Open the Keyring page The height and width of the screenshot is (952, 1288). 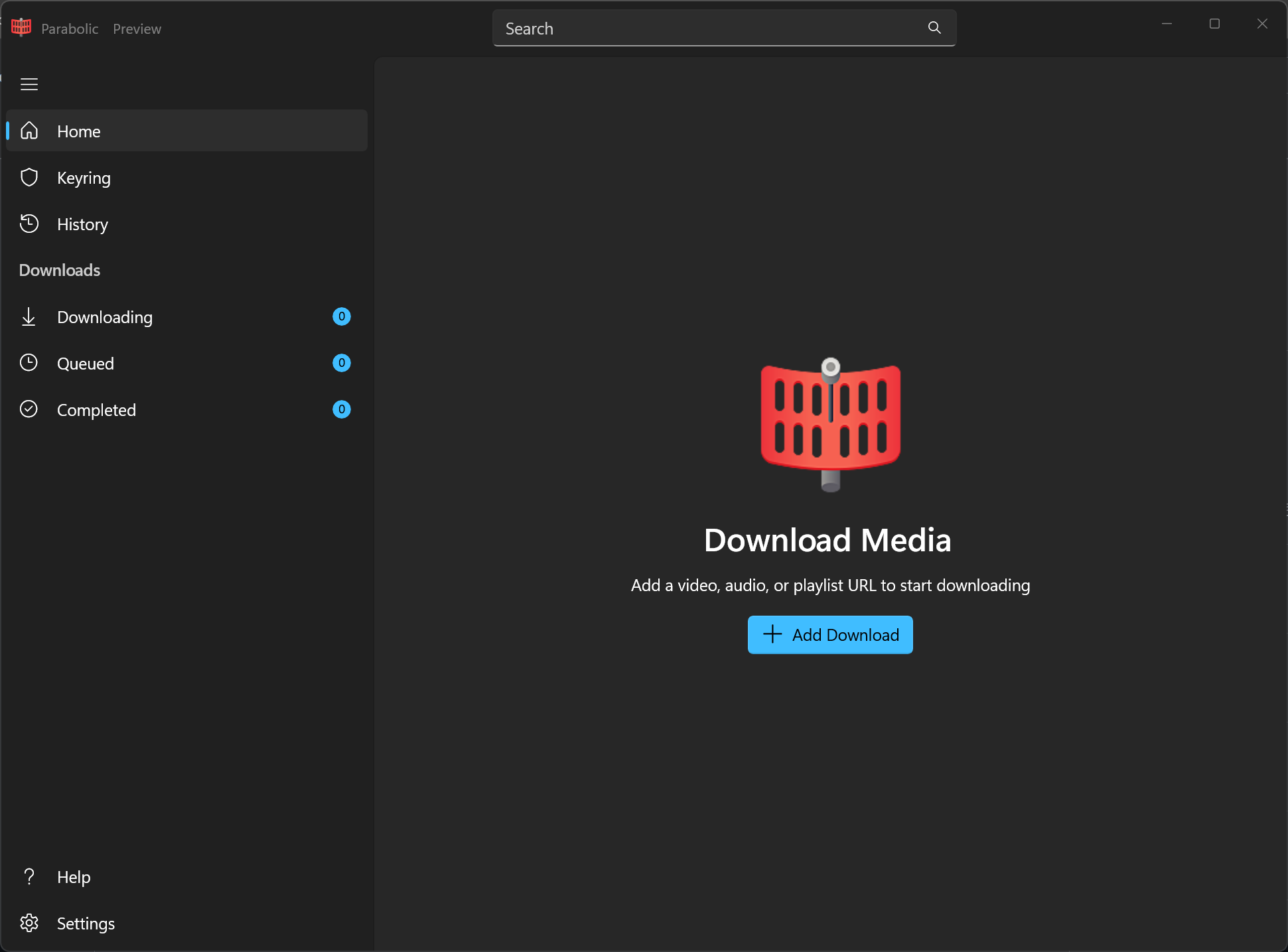187,177
